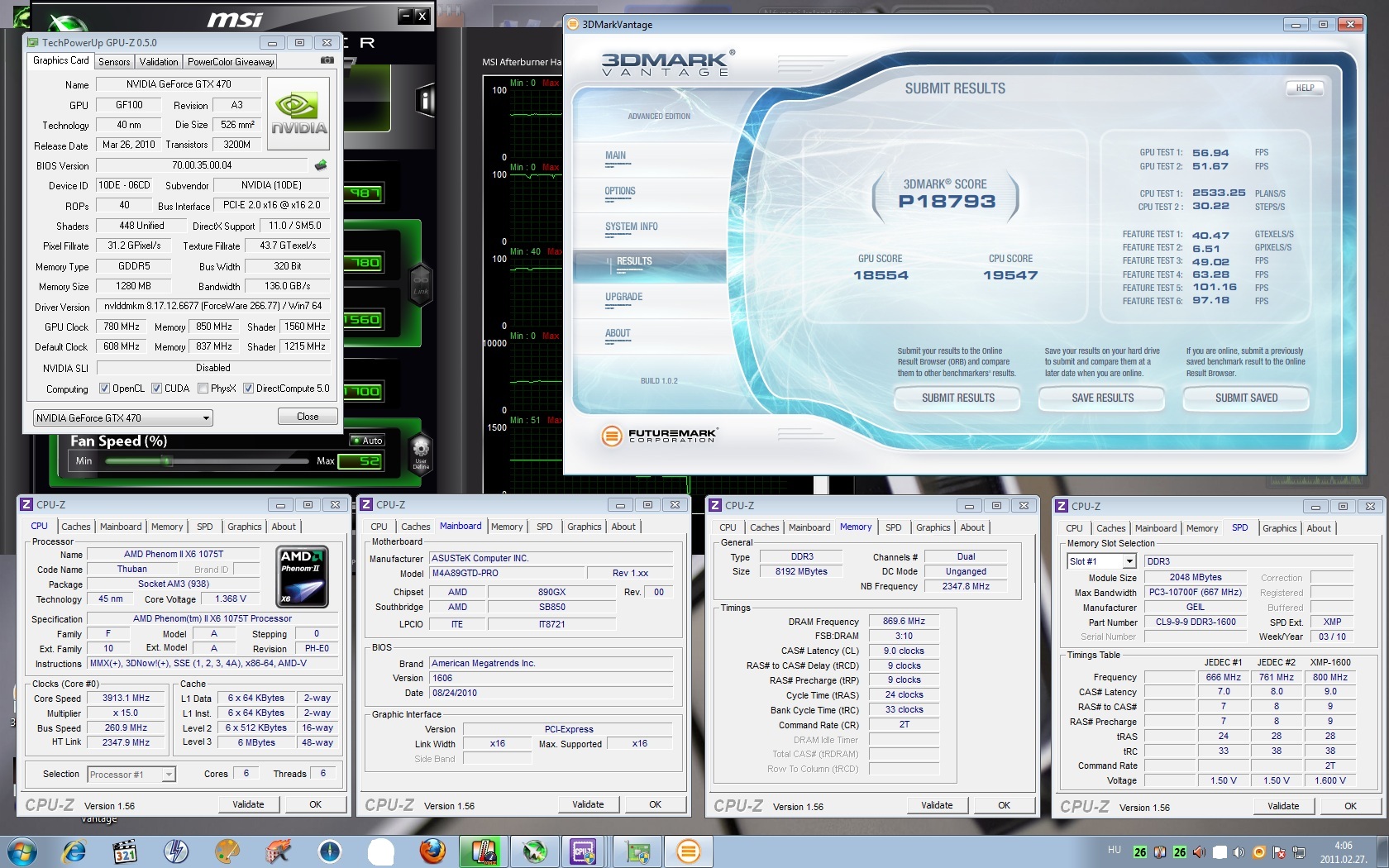Toggle Auto fan speed in Afterburner

[366, 441]
